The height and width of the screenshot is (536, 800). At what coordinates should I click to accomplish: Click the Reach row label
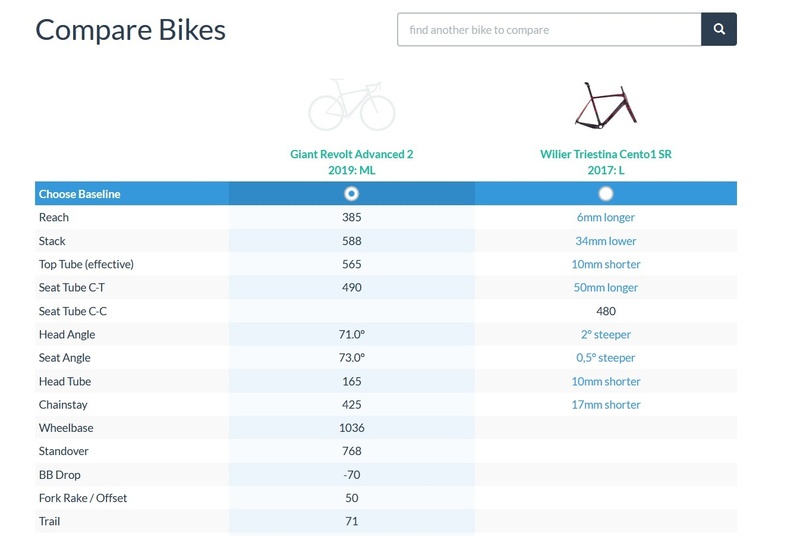click(x=54, y=217)
